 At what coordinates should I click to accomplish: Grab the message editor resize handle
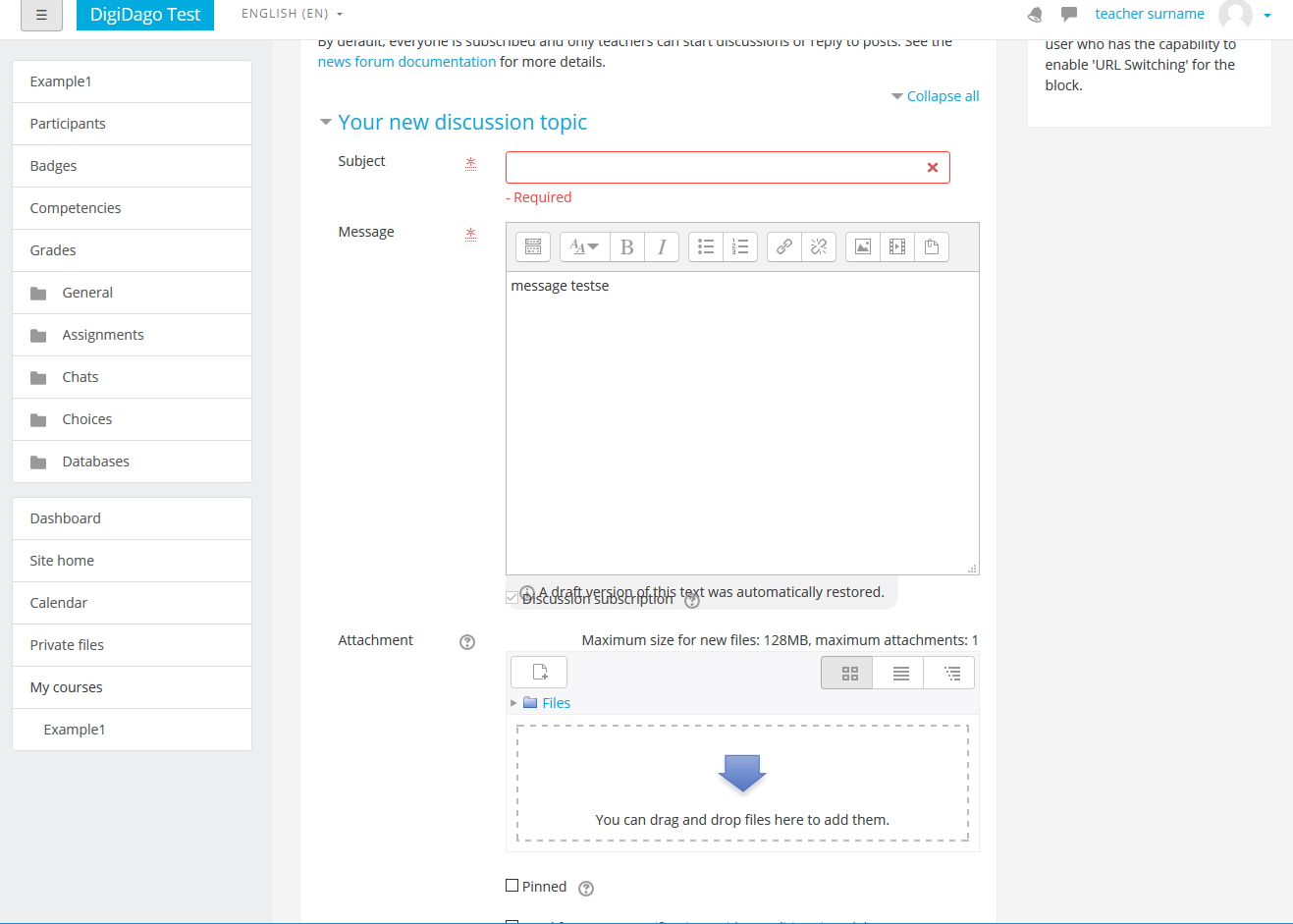(x=972, y=569)
